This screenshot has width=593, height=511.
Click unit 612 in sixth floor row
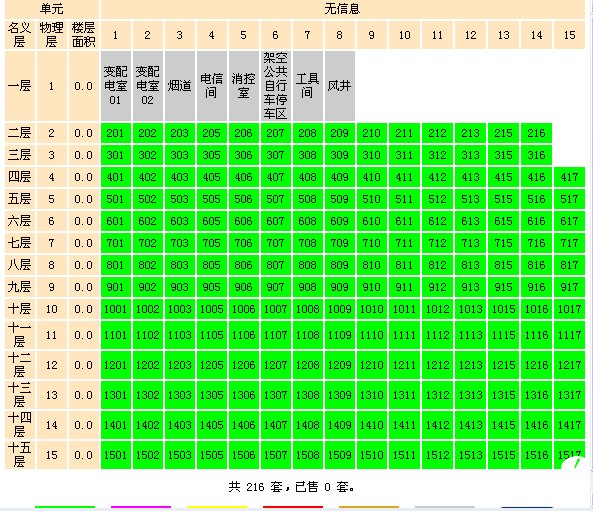pos(437,221)
